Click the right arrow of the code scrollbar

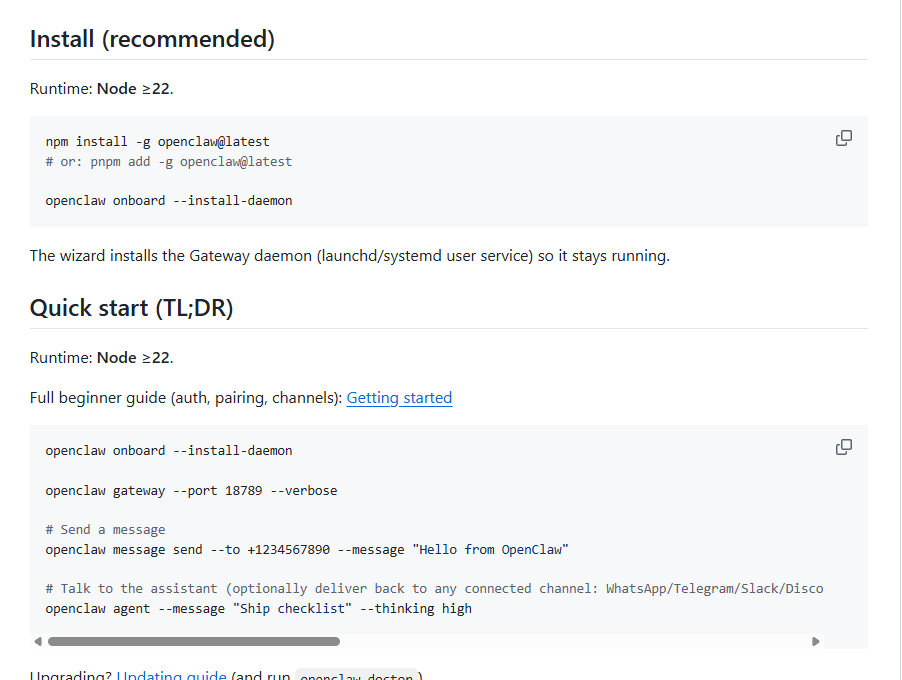tap(816, 641)
